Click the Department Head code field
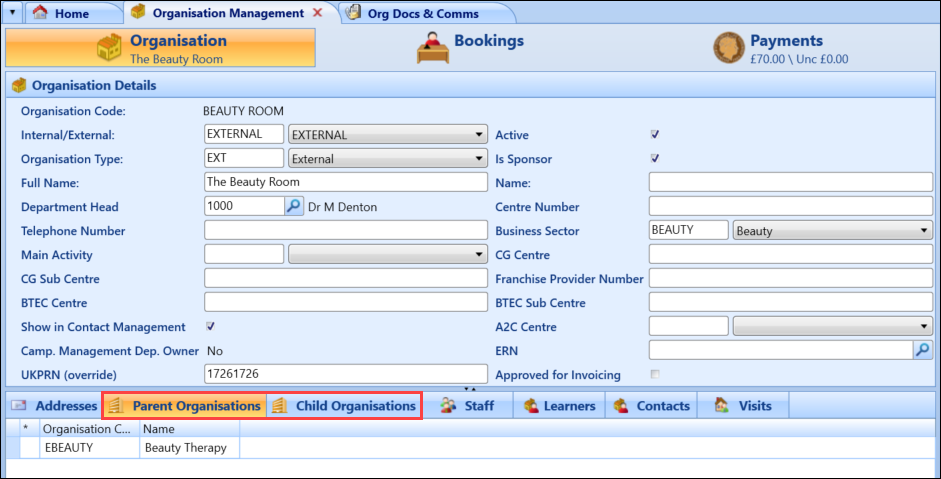 [x=244, y=206]
